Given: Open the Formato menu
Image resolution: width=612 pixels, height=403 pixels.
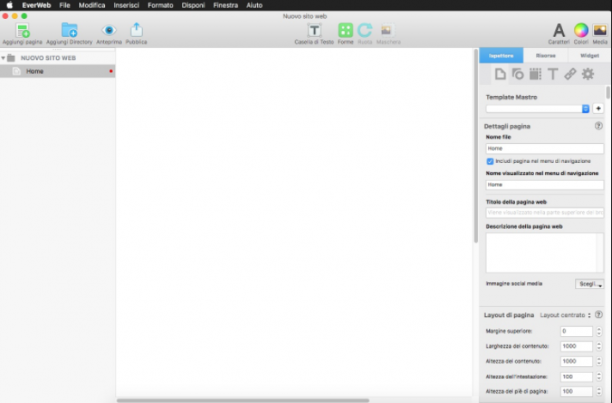Looking at the screenshot, I should [x=160, y=5].
